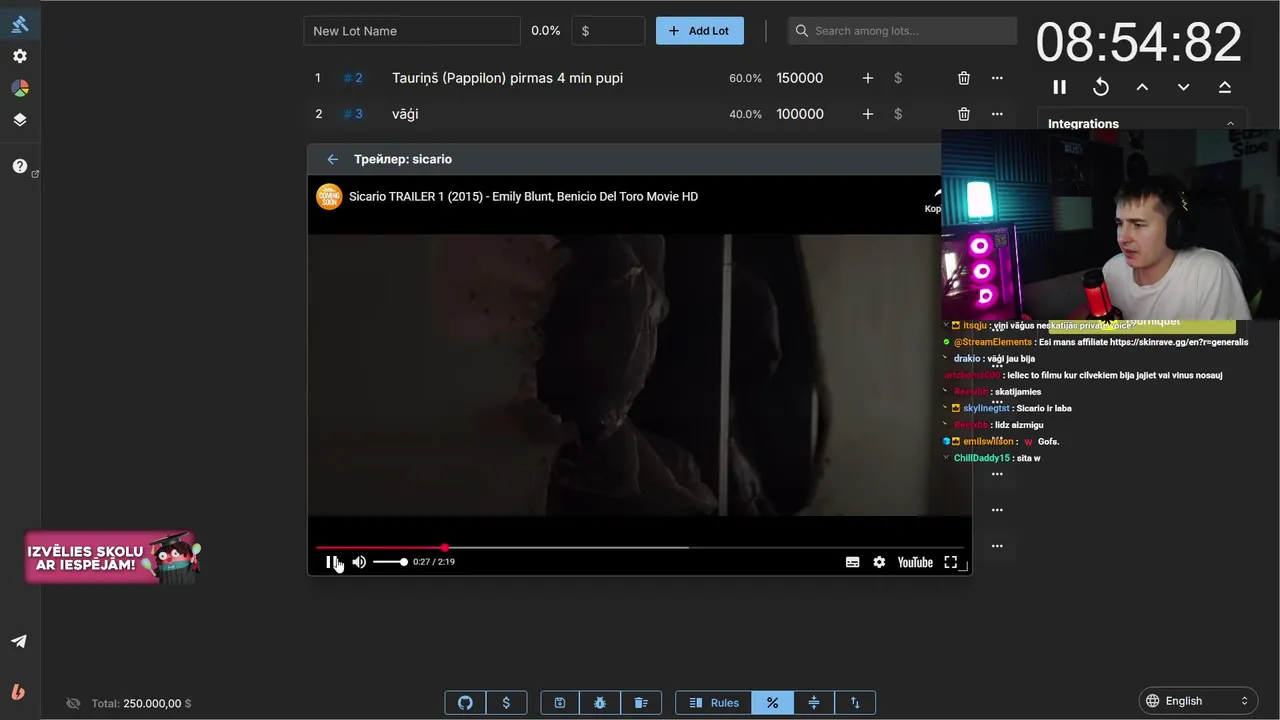Pause the YouTube trailer playback
This screenshot has height=720, width=1280.
click(332, 562)
